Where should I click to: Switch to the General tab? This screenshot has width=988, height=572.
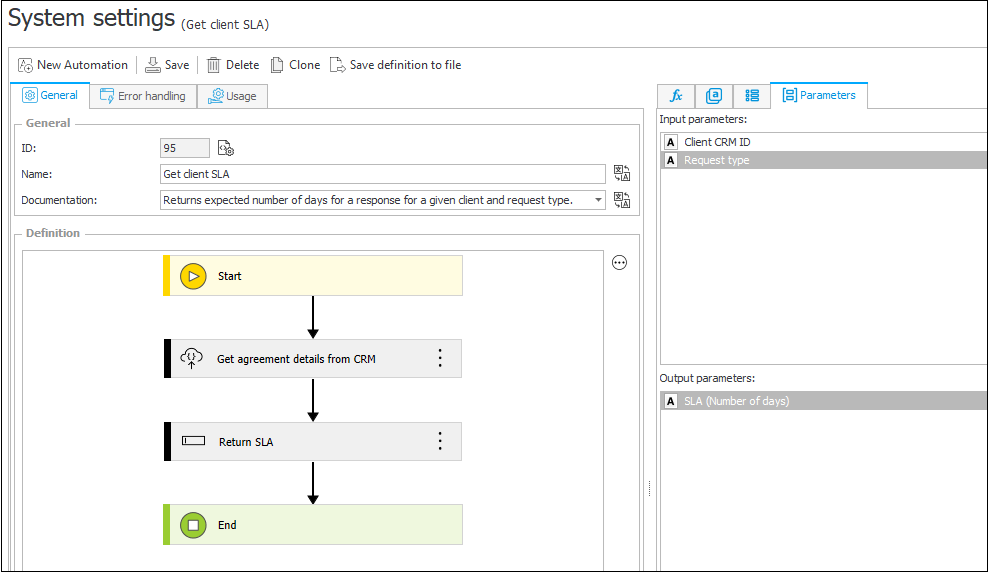[50, 95]
